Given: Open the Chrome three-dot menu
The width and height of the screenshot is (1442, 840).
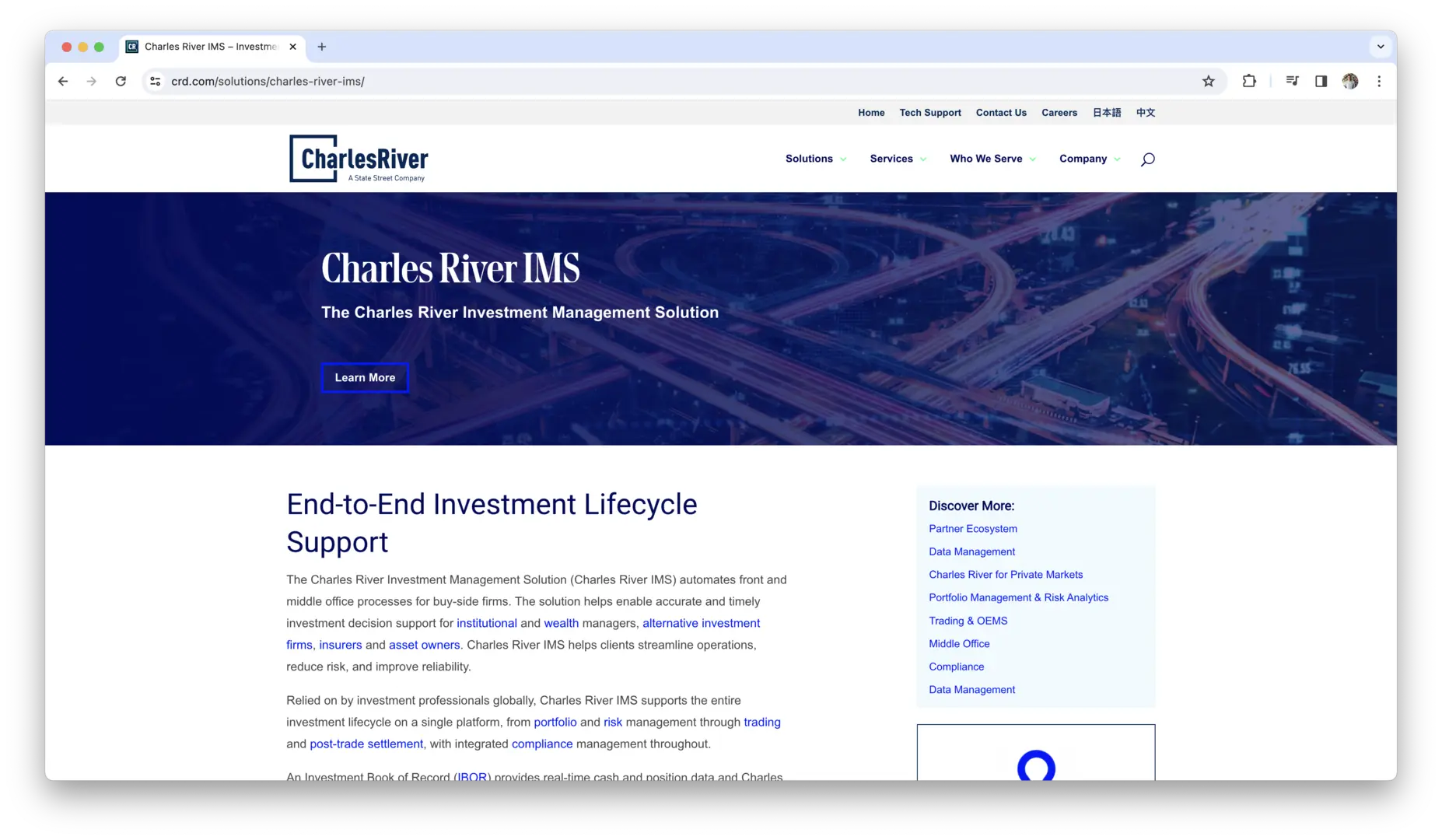Looking at the screenshot, I should click(1379, 81).
